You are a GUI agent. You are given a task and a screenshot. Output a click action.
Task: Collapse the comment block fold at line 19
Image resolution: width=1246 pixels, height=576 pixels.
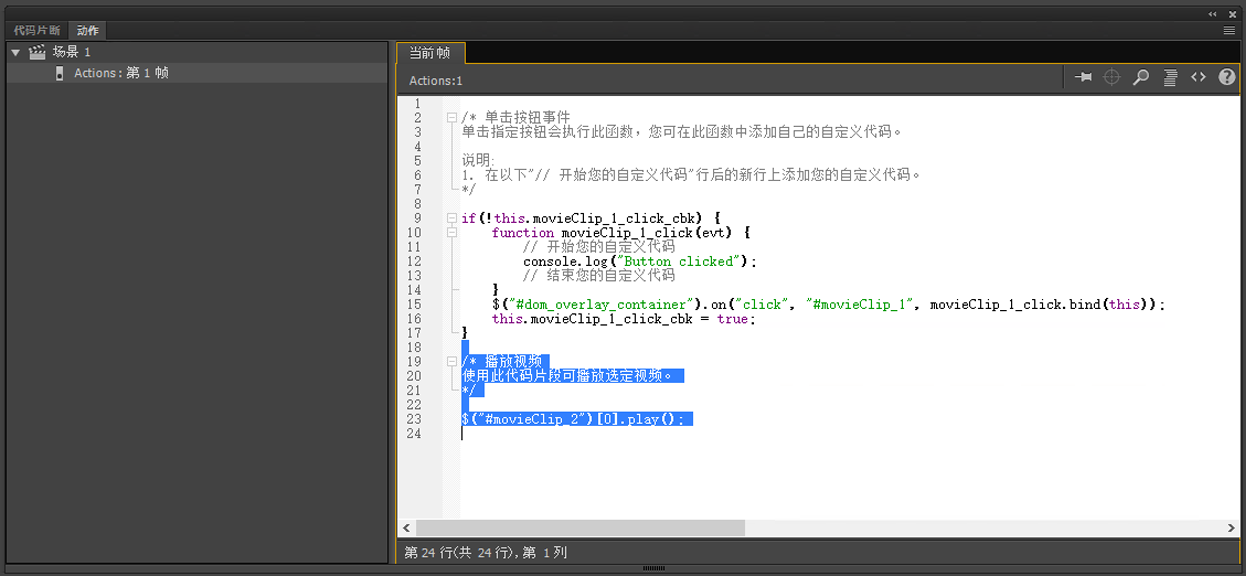tap(452, 361)
